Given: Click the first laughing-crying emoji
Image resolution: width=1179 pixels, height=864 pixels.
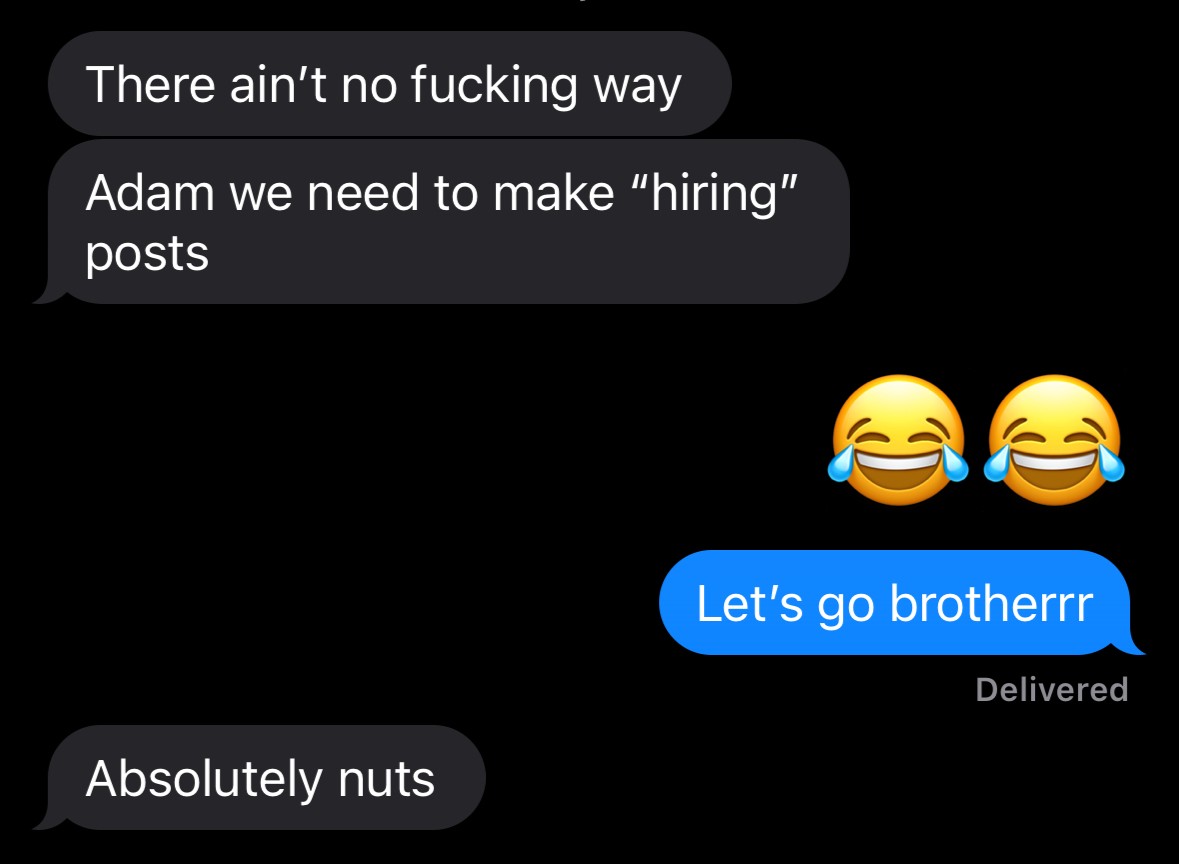Looking at the screenshot, I should point(898,440).
